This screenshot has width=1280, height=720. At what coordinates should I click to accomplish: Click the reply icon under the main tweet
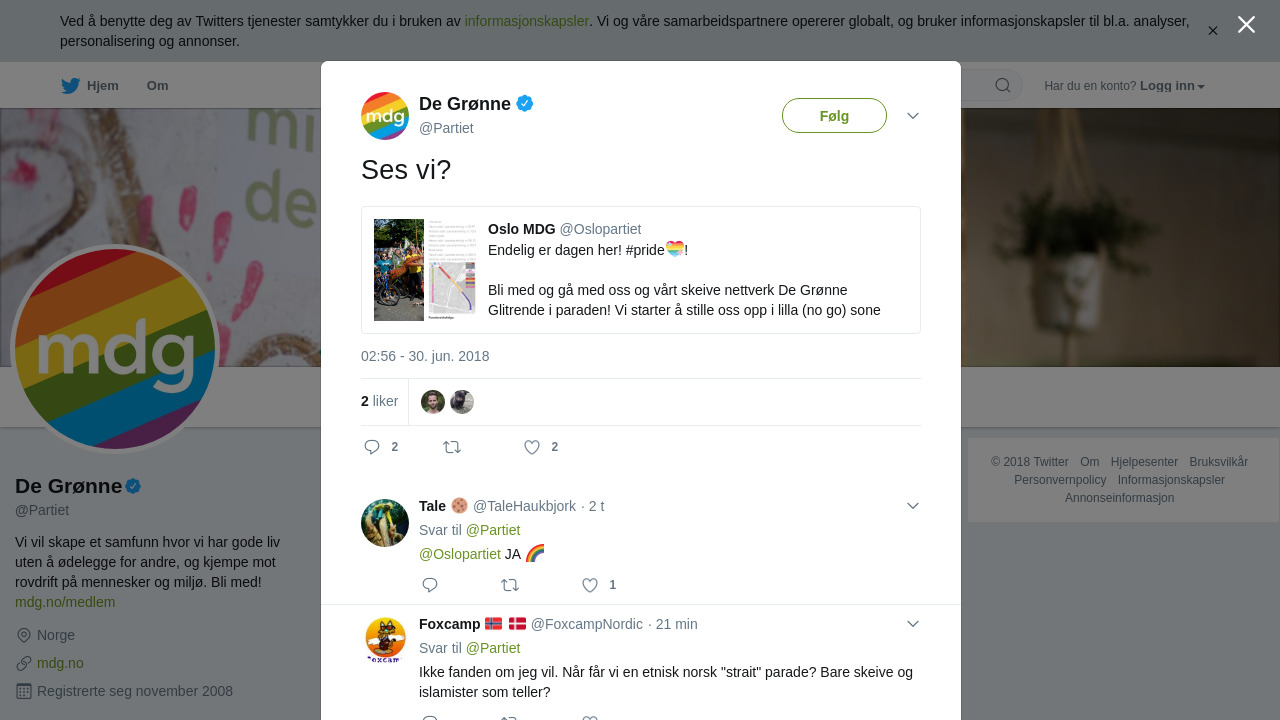click(x=372, y=447)
